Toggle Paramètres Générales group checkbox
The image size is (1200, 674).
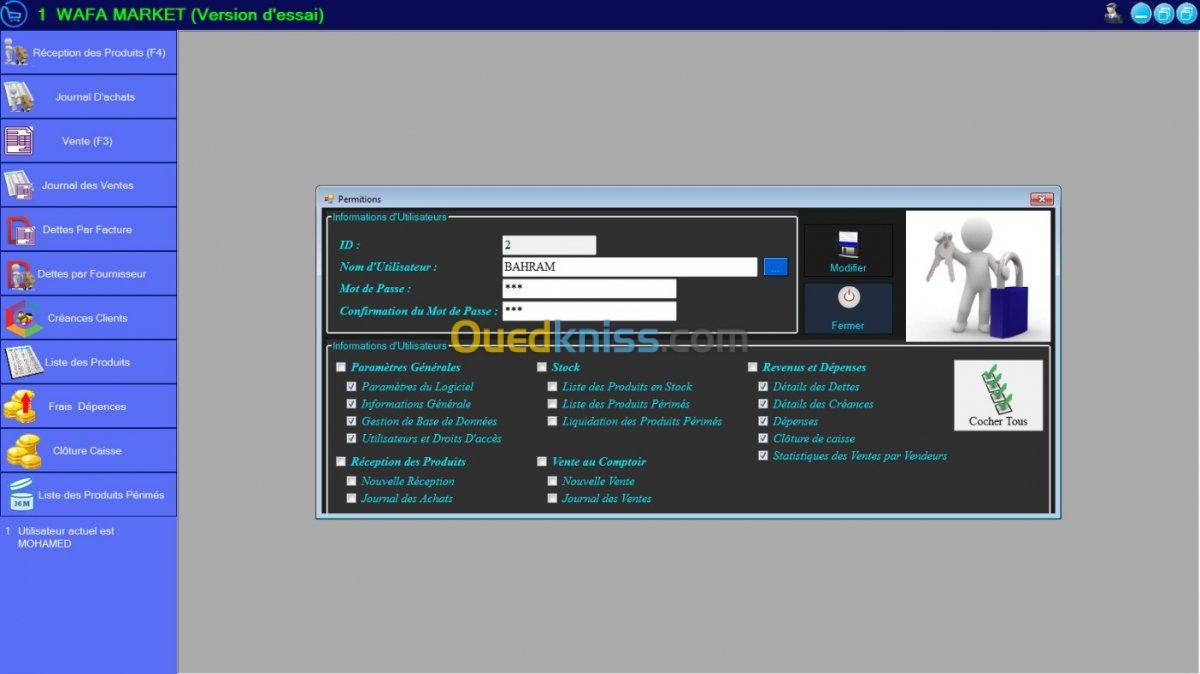(x=341, y=368)
